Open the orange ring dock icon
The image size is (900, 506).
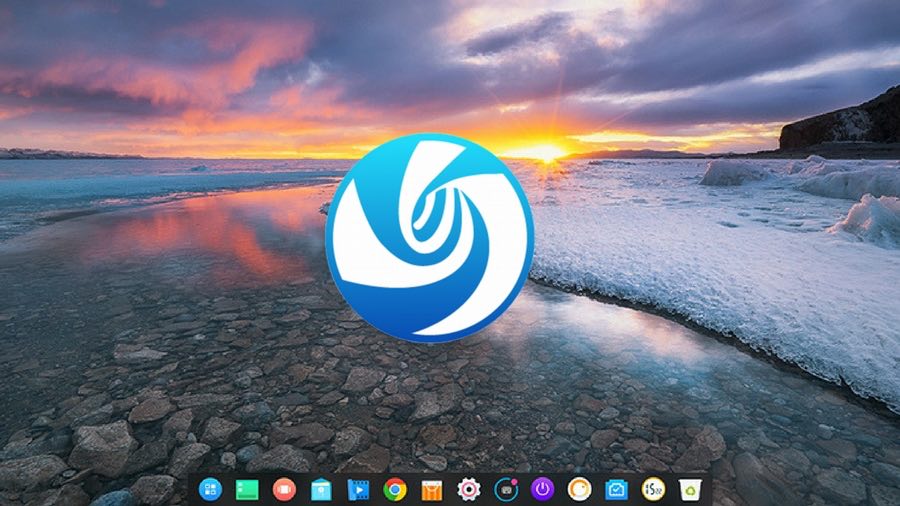pos(579,489)
